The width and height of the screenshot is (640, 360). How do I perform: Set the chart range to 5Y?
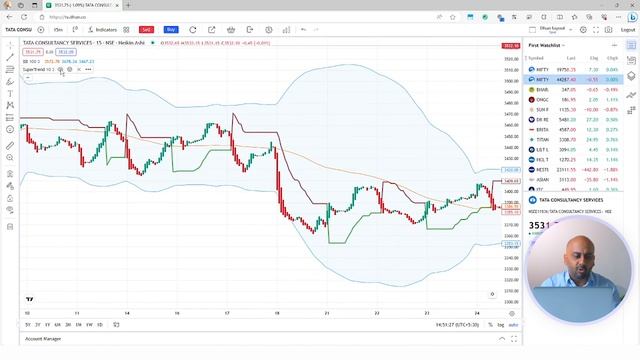(x=28, y=325)
